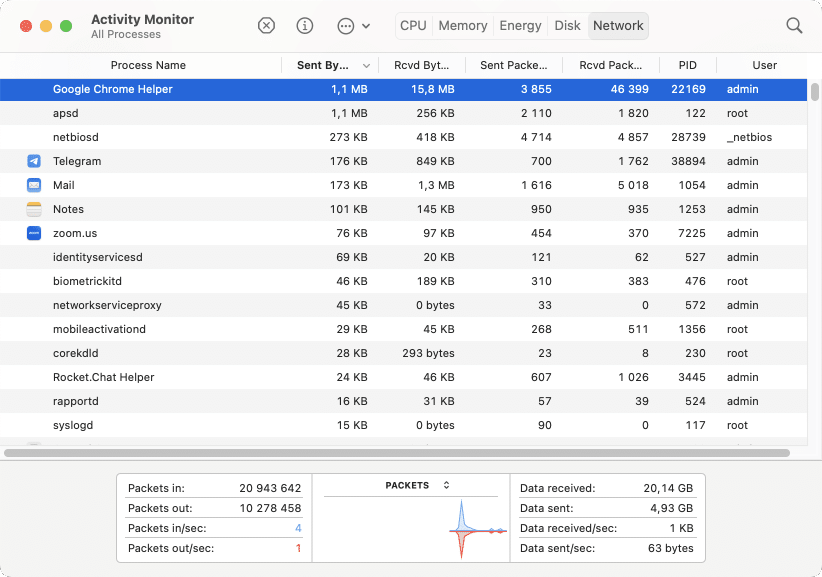Click the _netbios user cell

point(749,137)
